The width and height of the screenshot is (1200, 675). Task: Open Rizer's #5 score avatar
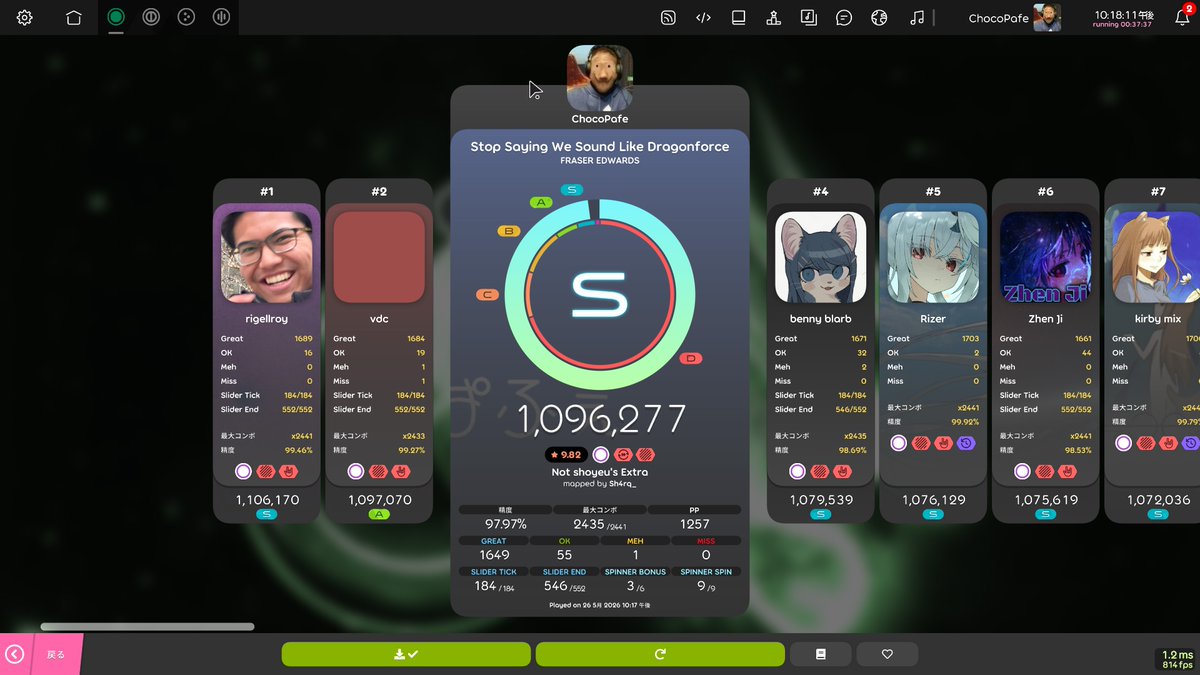click(933, 257)
